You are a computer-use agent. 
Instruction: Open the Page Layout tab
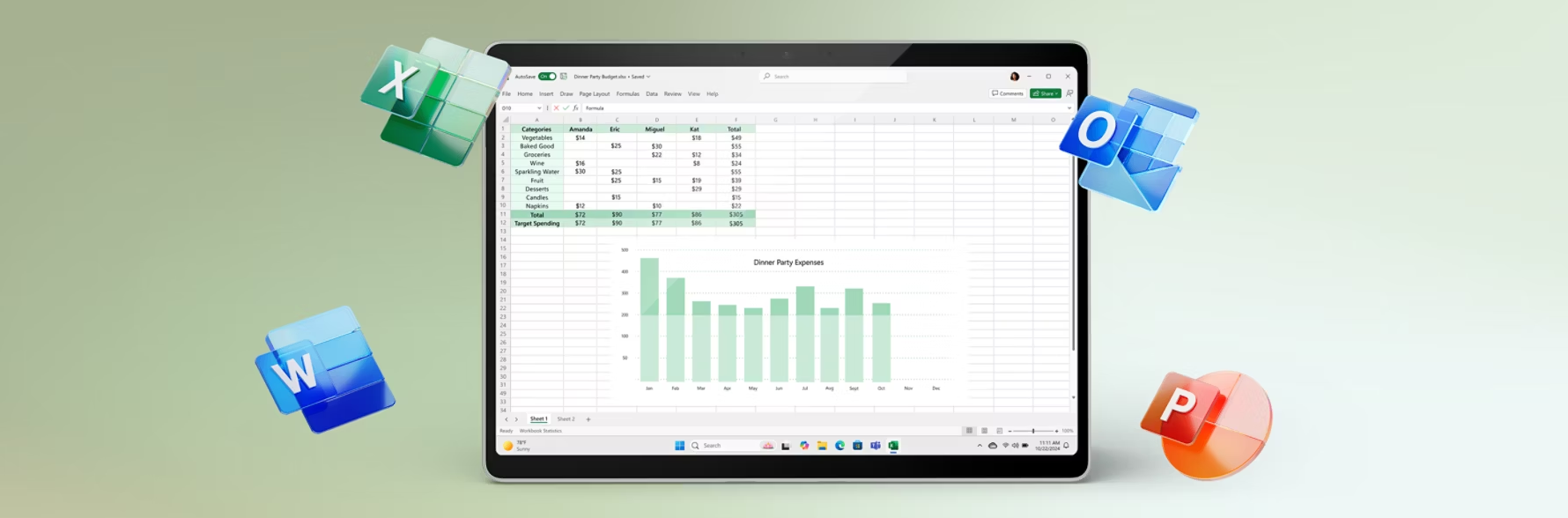[x=595, y=93]
